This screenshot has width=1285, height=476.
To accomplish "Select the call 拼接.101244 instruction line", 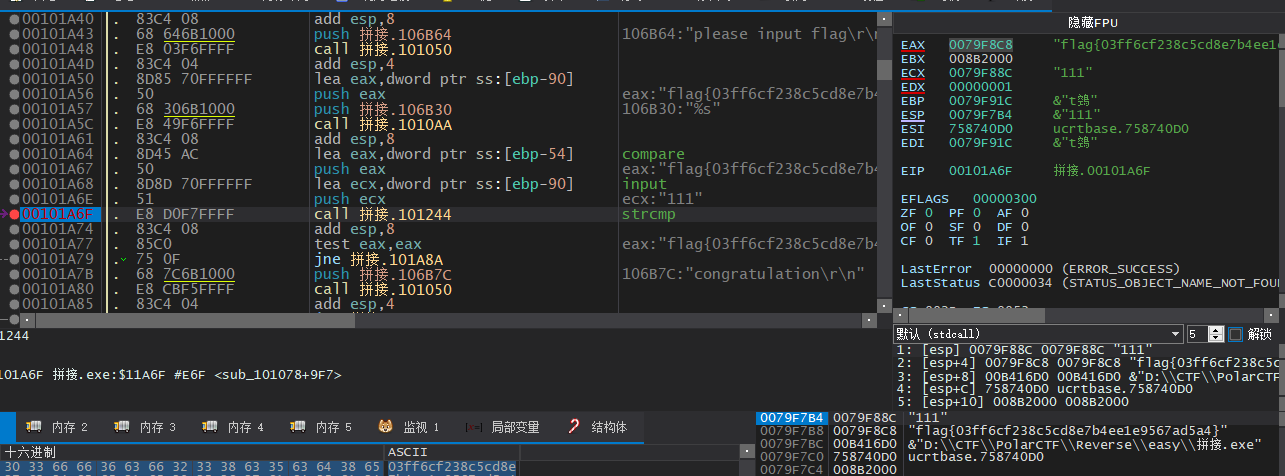I will point(382,214).
